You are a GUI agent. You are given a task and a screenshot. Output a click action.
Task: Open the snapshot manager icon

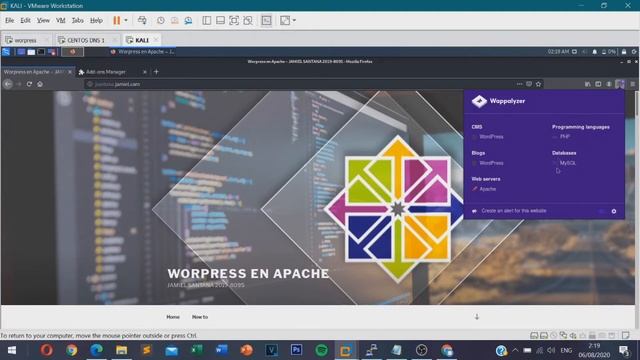click(x=188, y=20)
